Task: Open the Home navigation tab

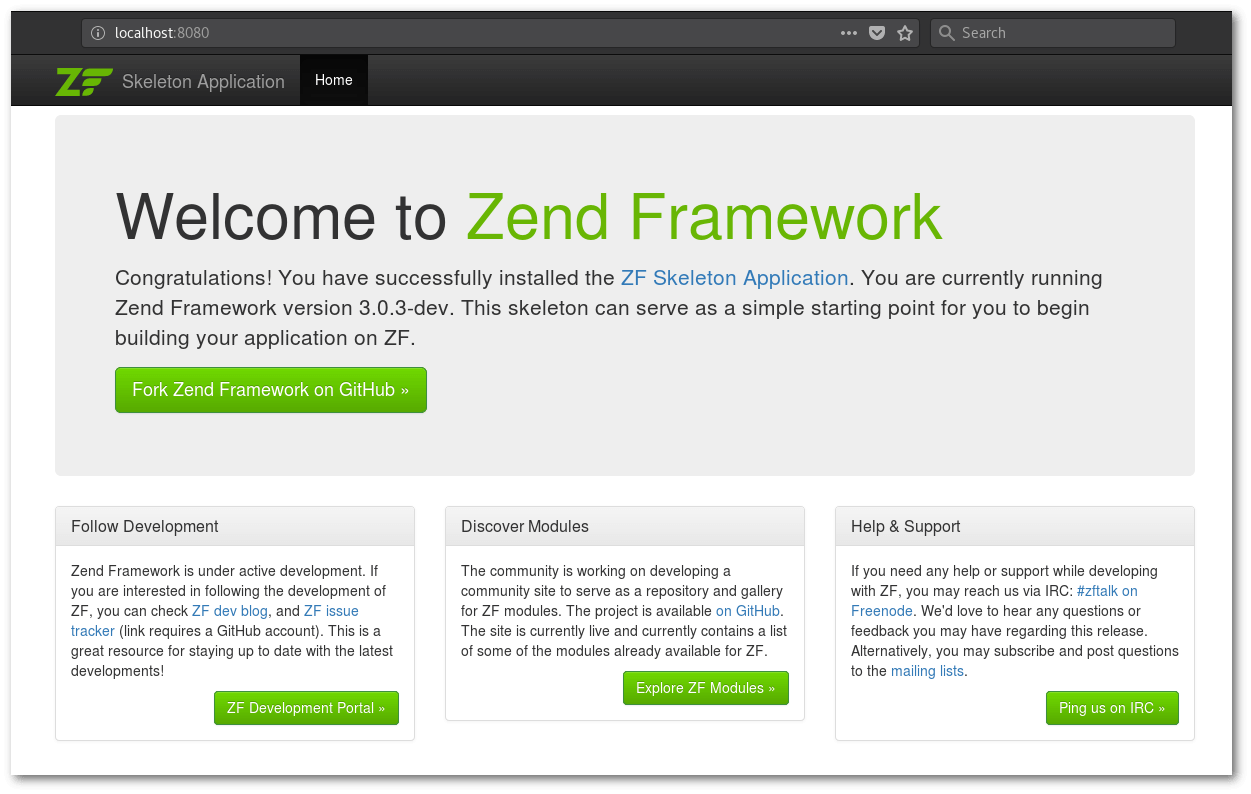Action: pos(334,80)
